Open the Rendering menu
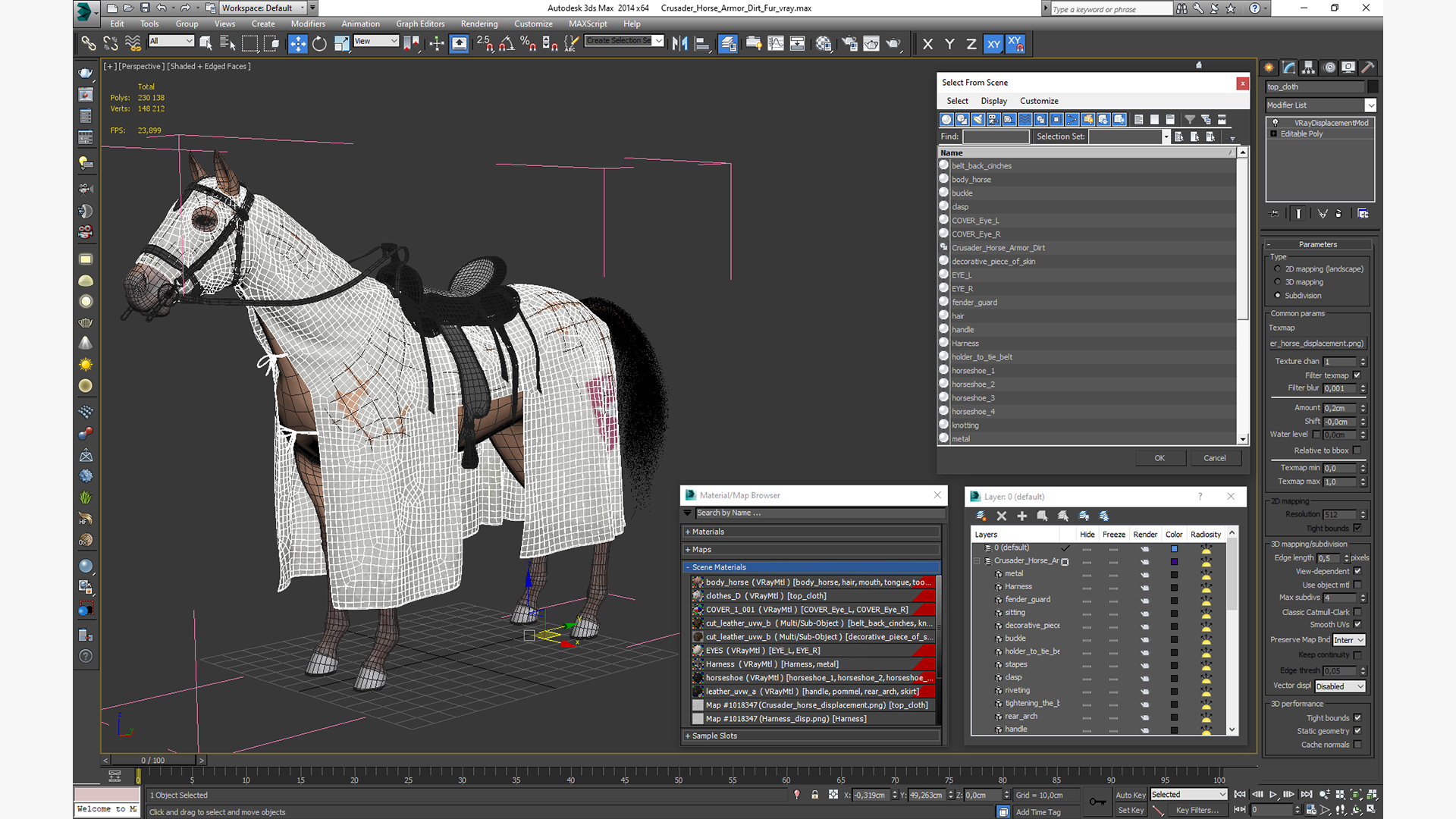Viewport: 1456px width, 819px height. [479, 24]
